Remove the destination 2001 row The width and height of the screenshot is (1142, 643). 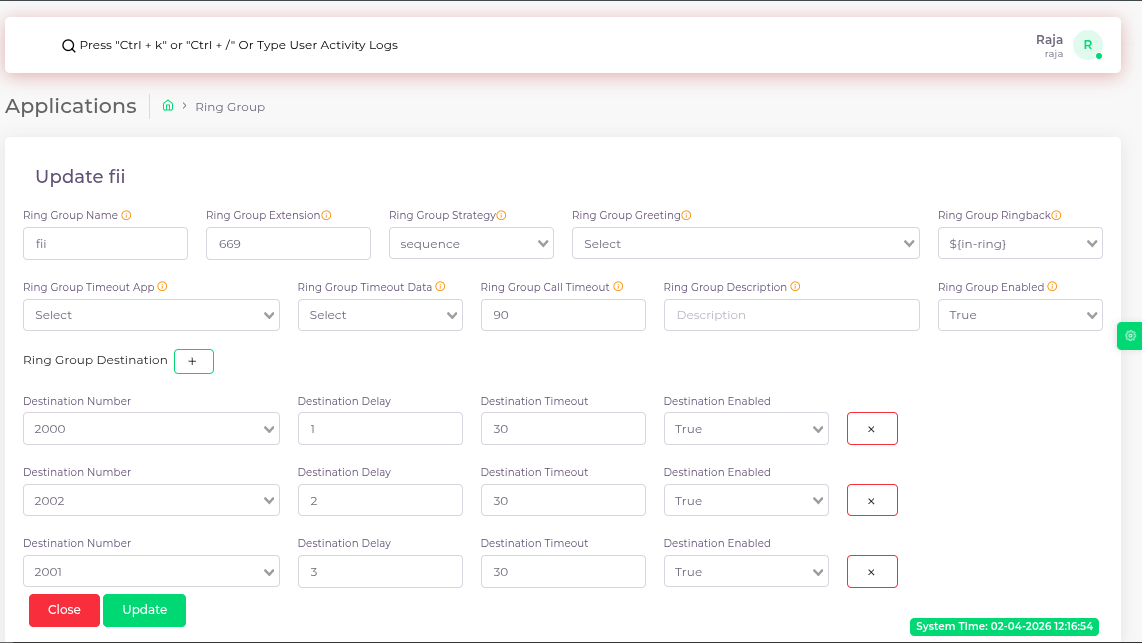point(872,572)
